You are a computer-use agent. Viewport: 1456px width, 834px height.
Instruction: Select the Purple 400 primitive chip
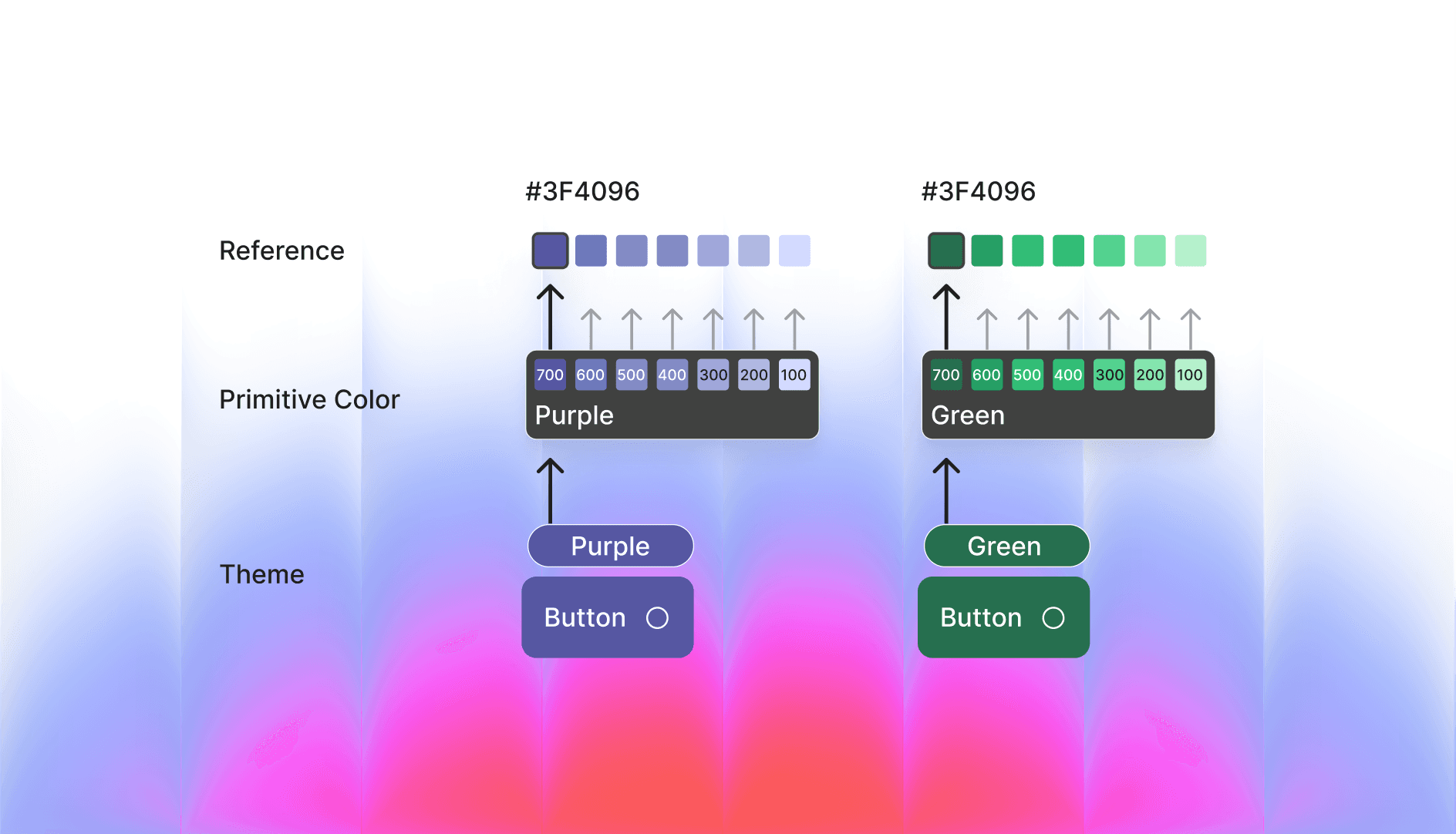coord(672,375)
